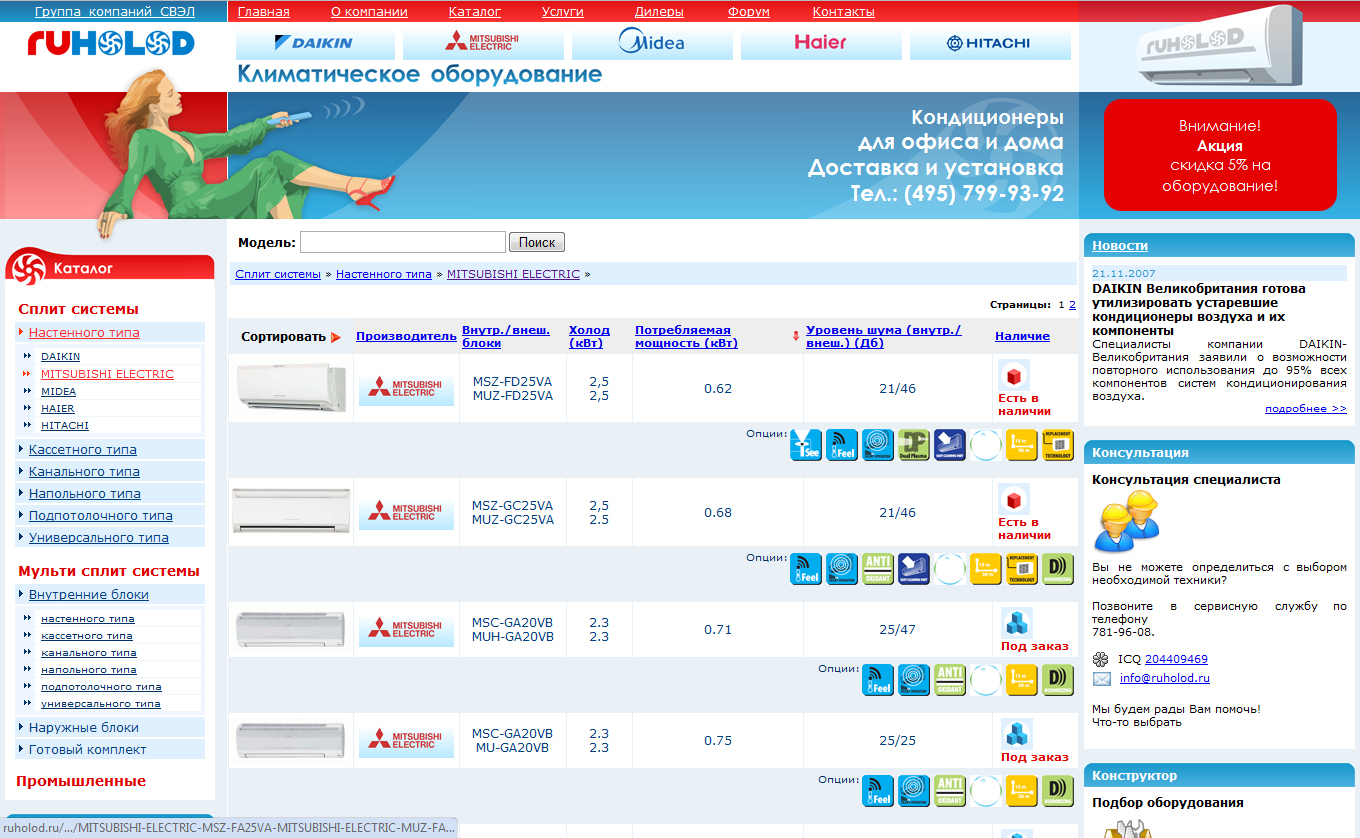Image resolution: width=1360 pixels, height=838 pixels.
Task: Sort by Уровень шума column header
Action: point(884,337)
